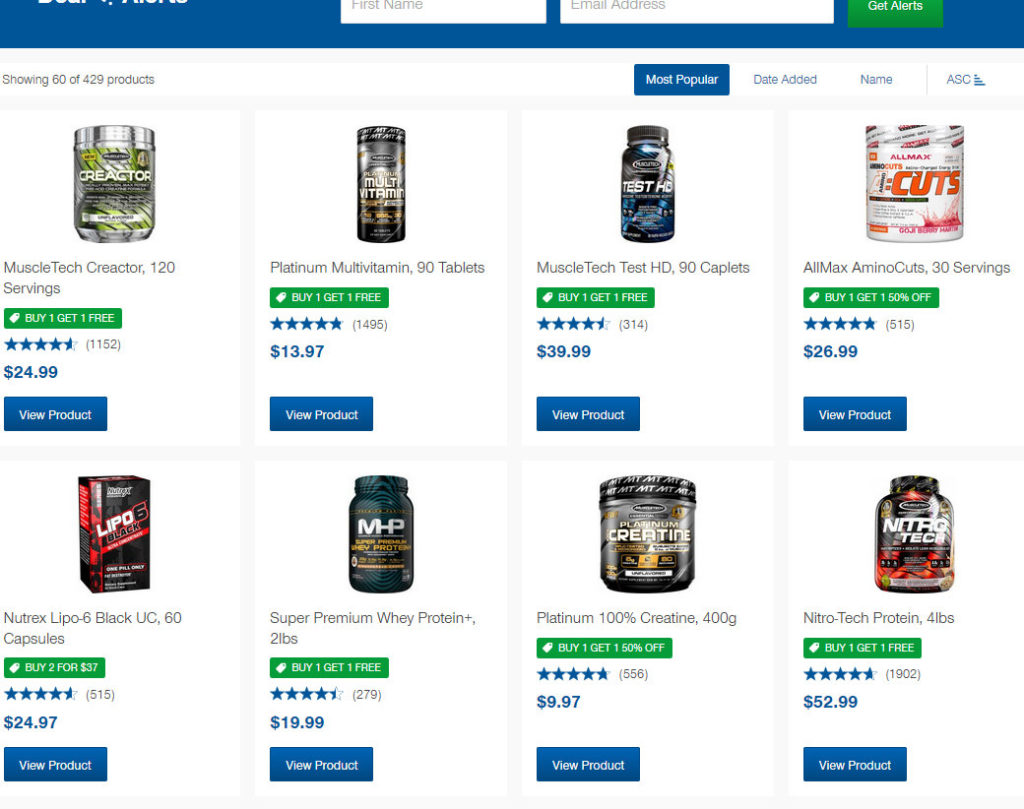Viewport: 1024px width, 809px height.
Task: Open MuscleTech Test HD, 90 Caplets title
Action: point(643,268)
